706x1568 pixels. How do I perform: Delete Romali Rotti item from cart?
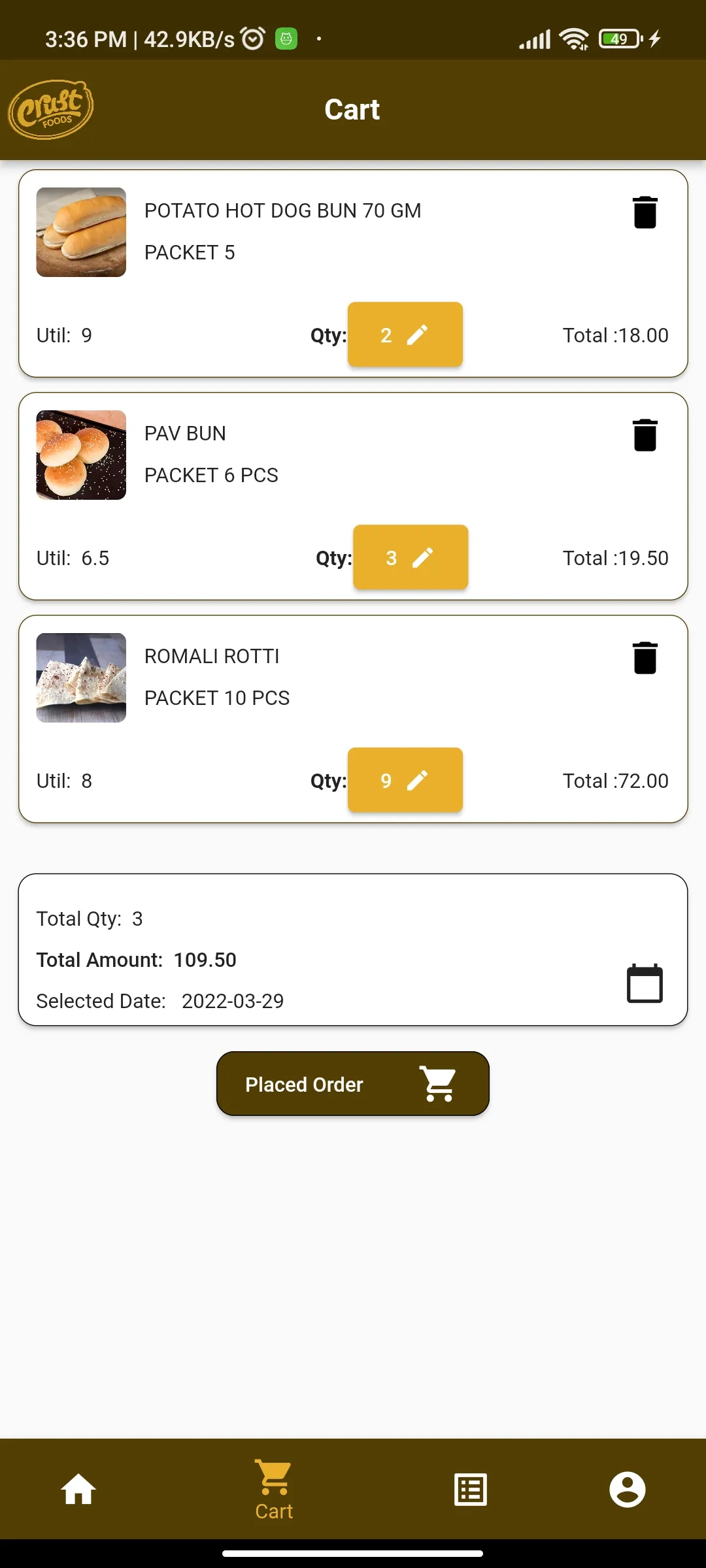click(x=645, y=658)
